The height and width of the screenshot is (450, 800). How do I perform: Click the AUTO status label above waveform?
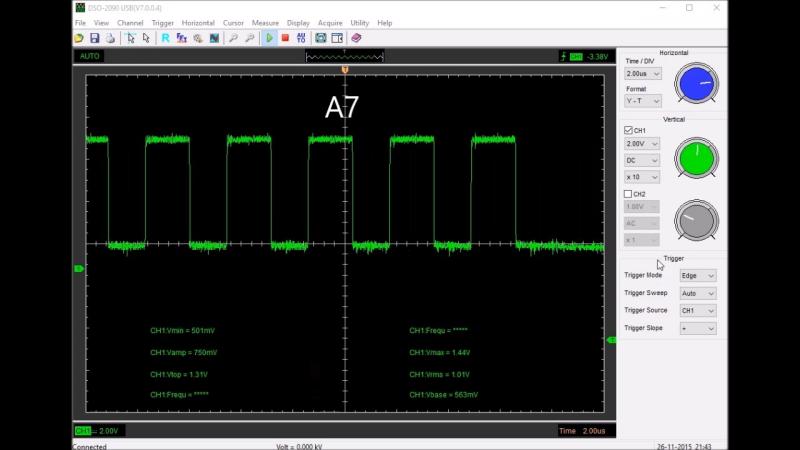[x=89, y=56]
